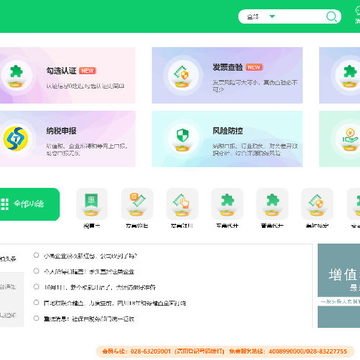The height and width of the screenshot is (360, 360).
Task: Open the puzzle shortcut beside the pointing-hand ticket
Action: click(x=227, y=204)
